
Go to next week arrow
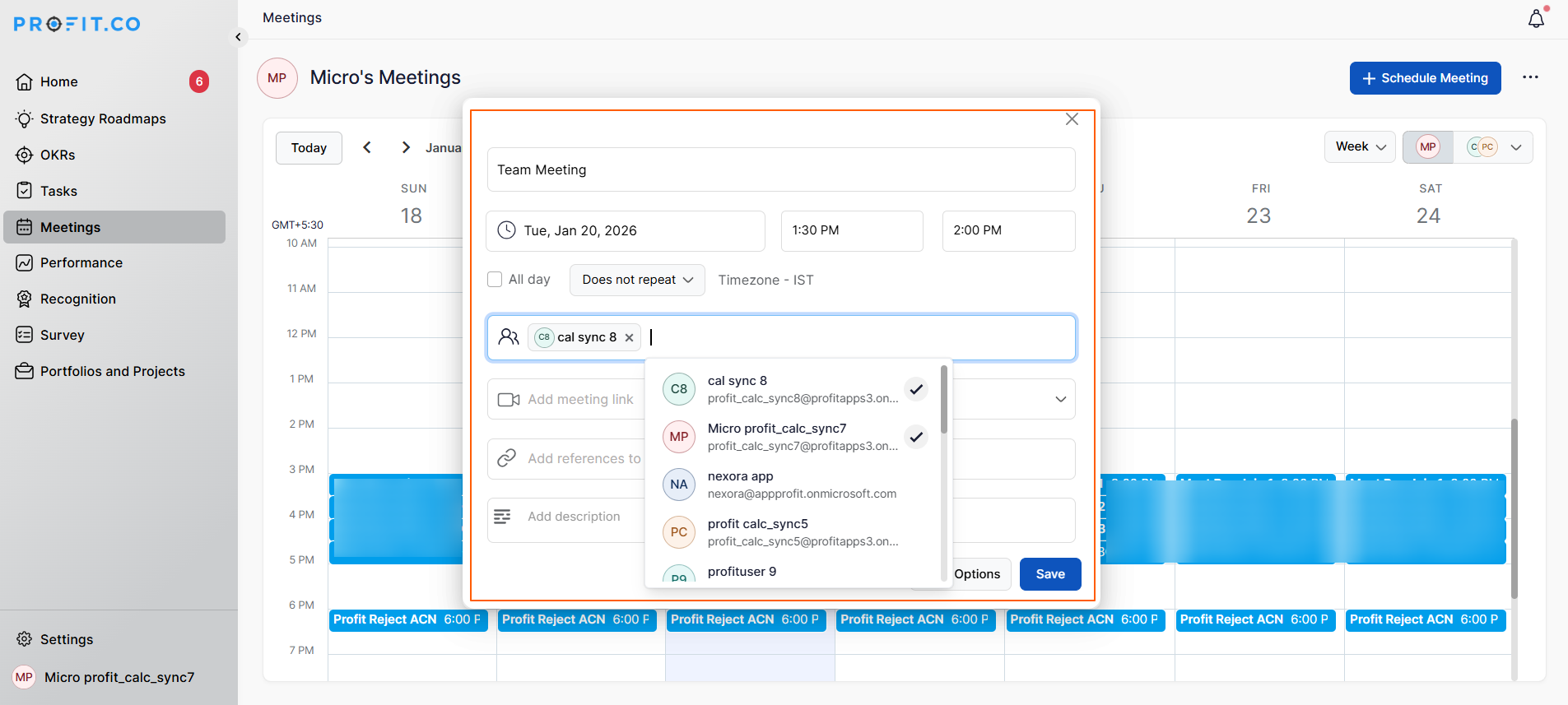(x=406, y=147)
